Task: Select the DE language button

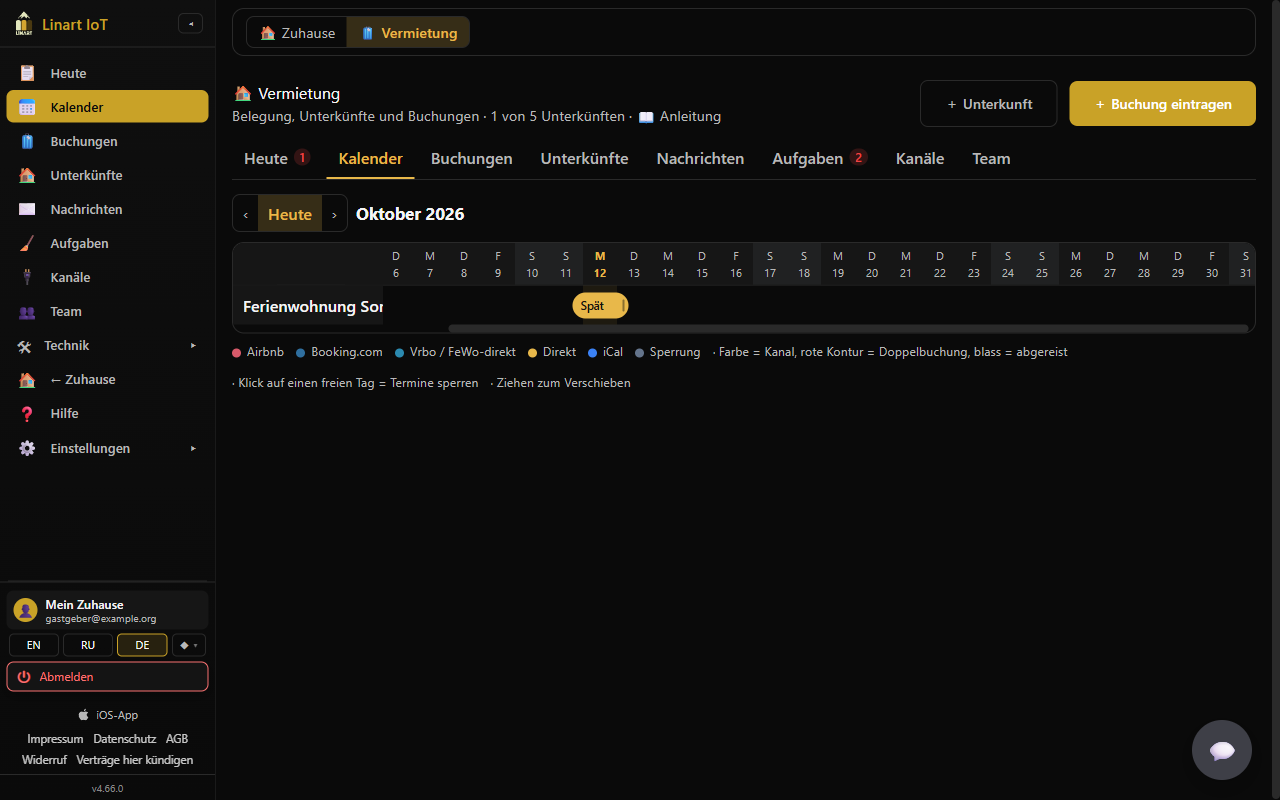Action: point(142,645)
